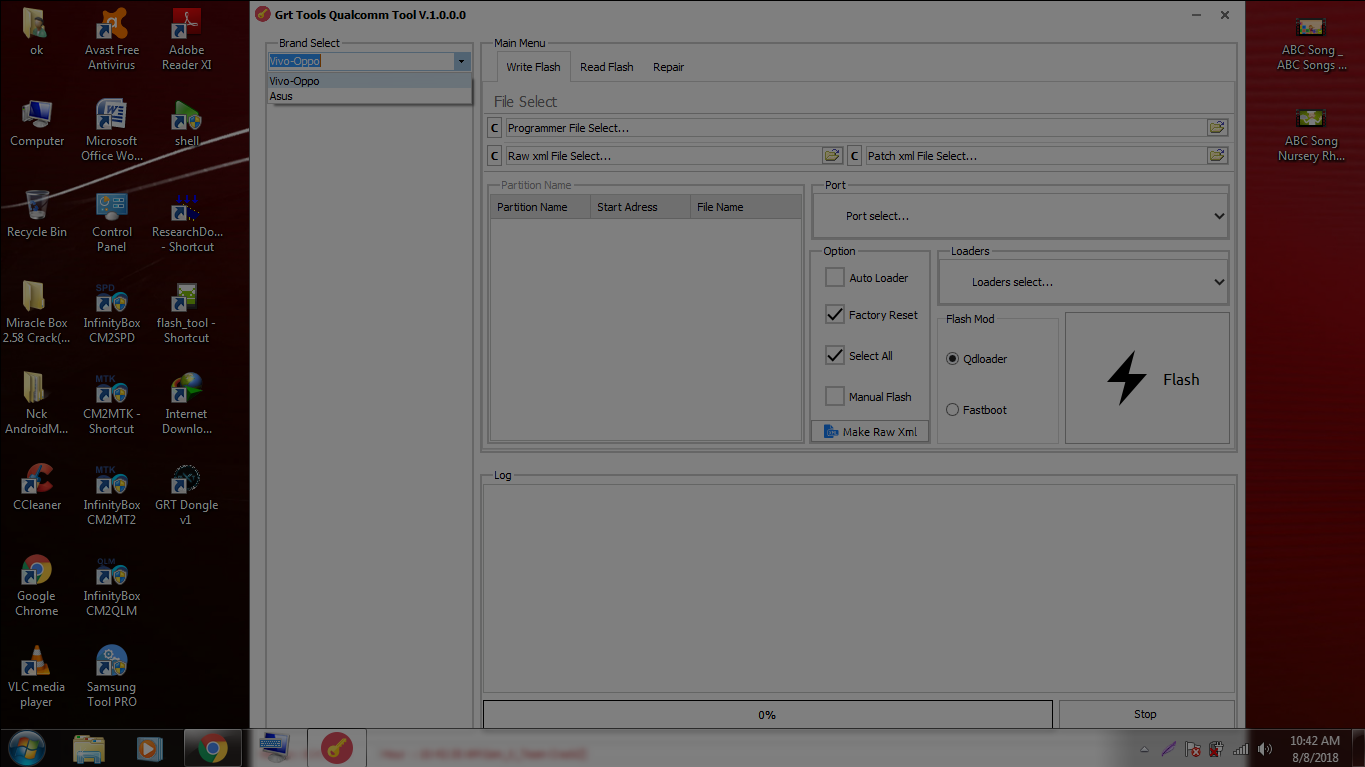Select Fastboot flash mode

[x=952, y=410]
